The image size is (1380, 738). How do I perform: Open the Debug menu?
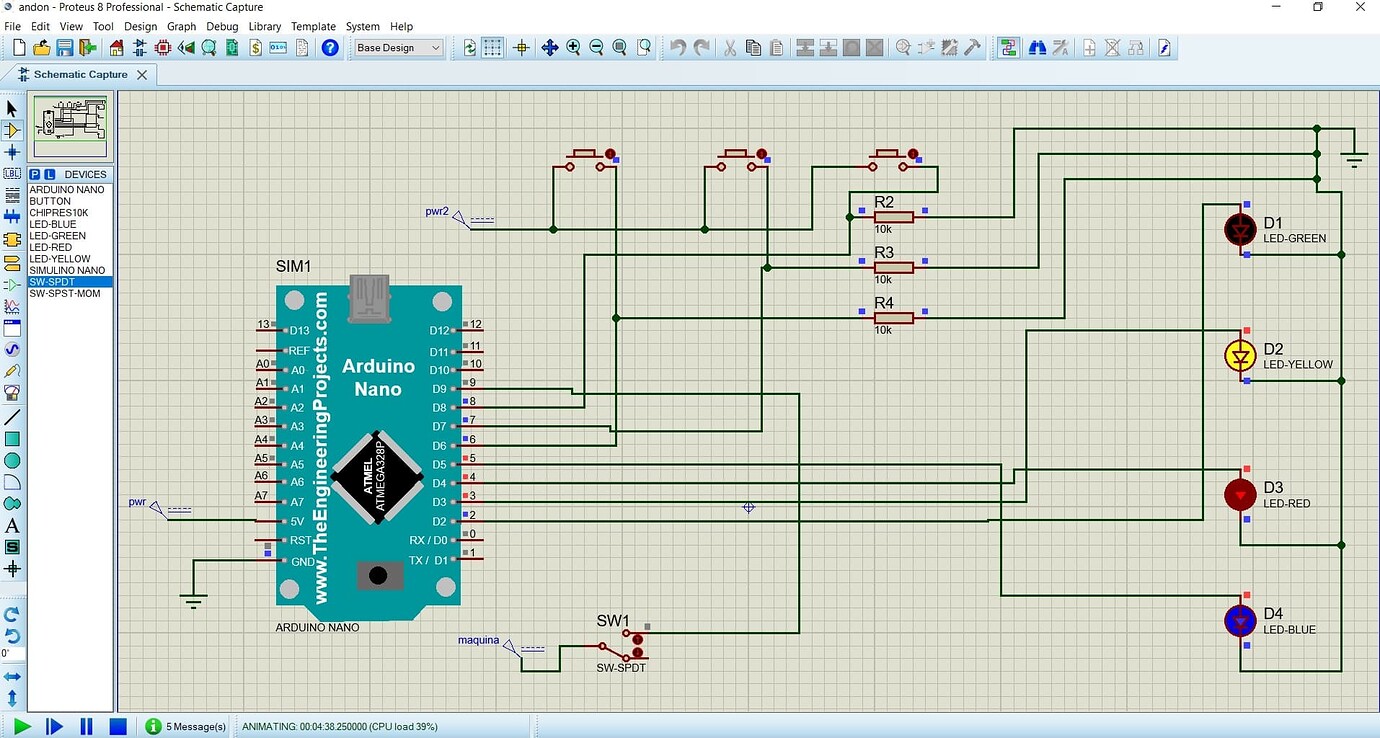[x=222, y=26]
